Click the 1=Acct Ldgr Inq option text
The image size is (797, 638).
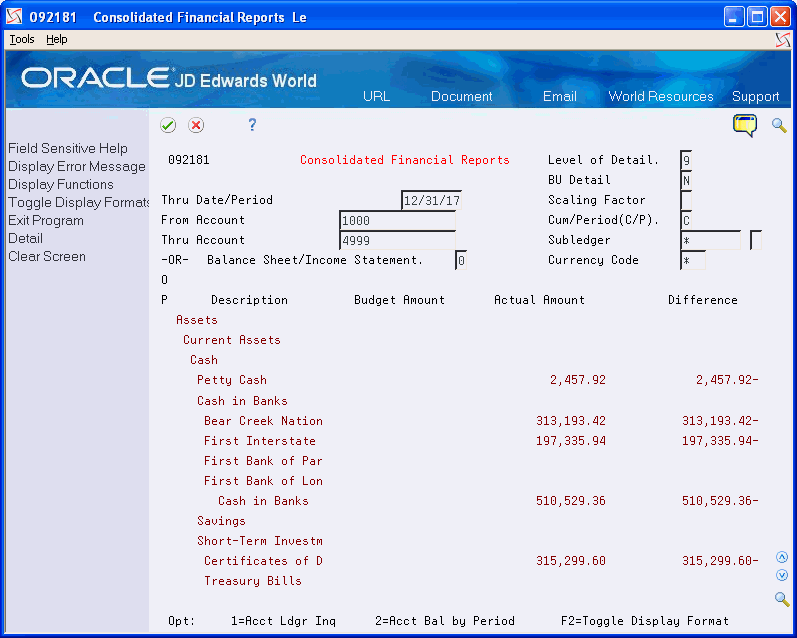click(x=283, y=621)
